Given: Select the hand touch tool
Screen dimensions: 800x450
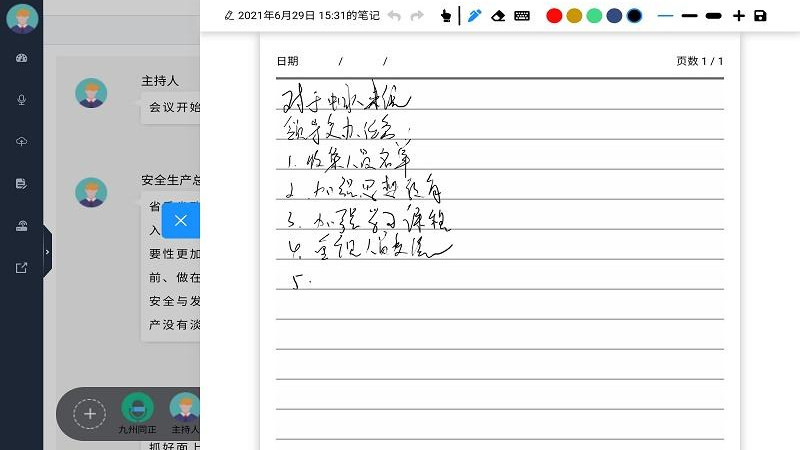Looking at the screenshot, I should click(x=445, y=16).
